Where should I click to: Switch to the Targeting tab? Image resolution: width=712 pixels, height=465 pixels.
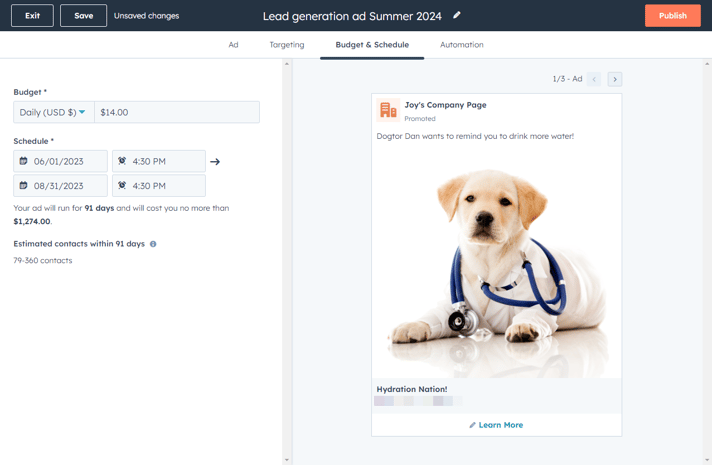pos(287,45)
